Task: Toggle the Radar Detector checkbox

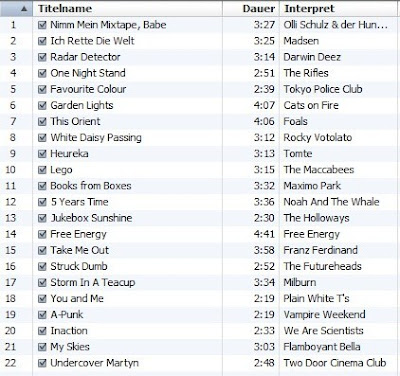Action: (x=42, y=57)
